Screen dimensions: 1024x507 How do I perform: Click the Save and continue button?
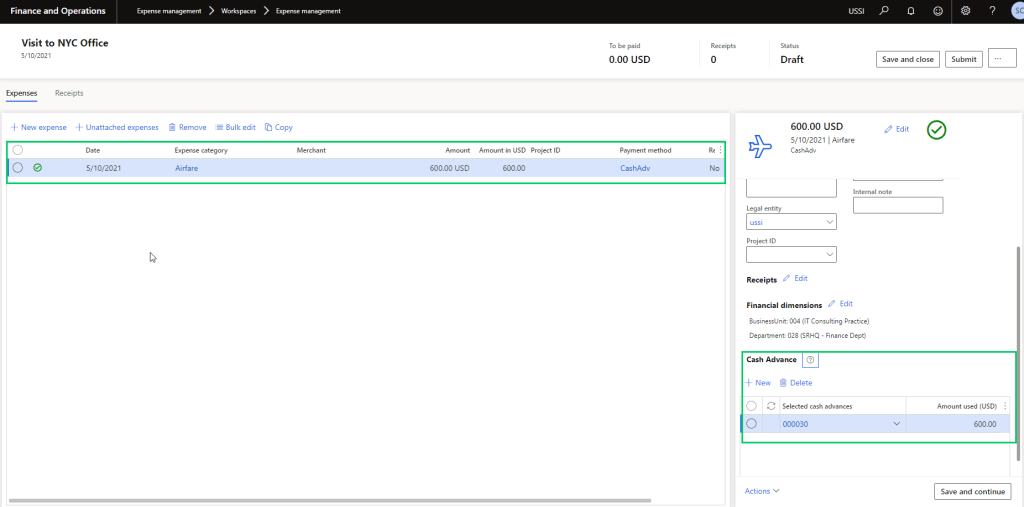tap(972, 491)
